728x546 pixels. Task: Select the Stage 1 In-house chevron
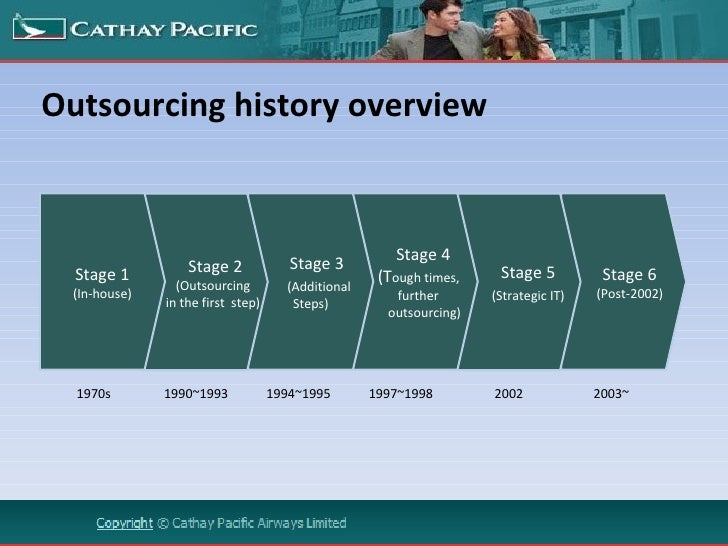coord(102,282)
